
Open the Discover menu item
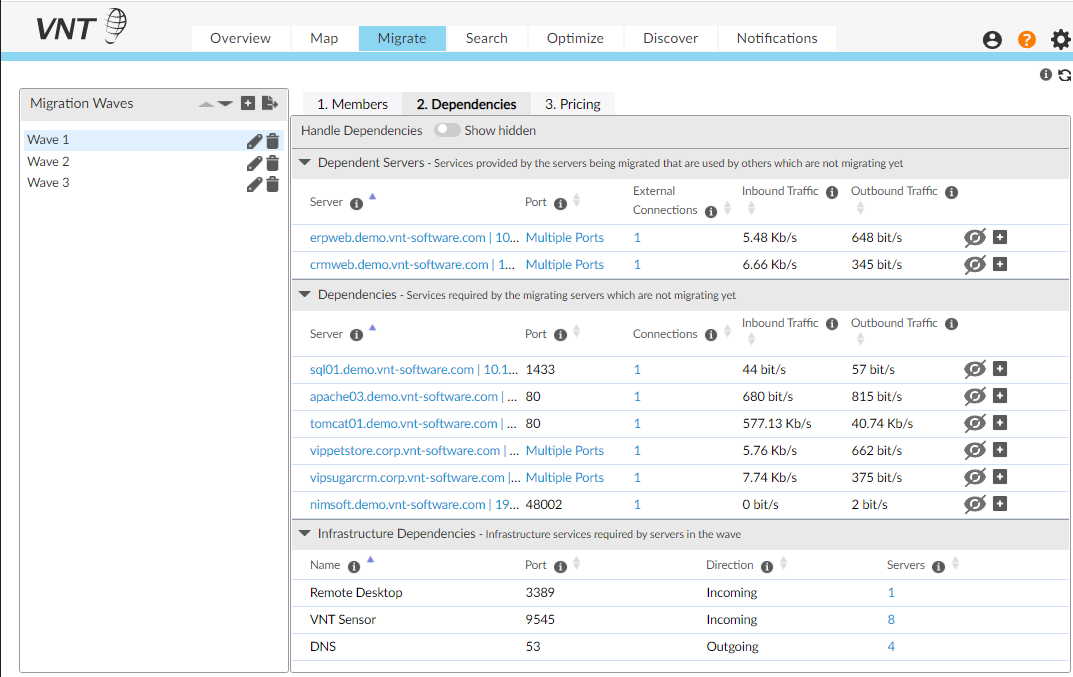tap(670, 38)
